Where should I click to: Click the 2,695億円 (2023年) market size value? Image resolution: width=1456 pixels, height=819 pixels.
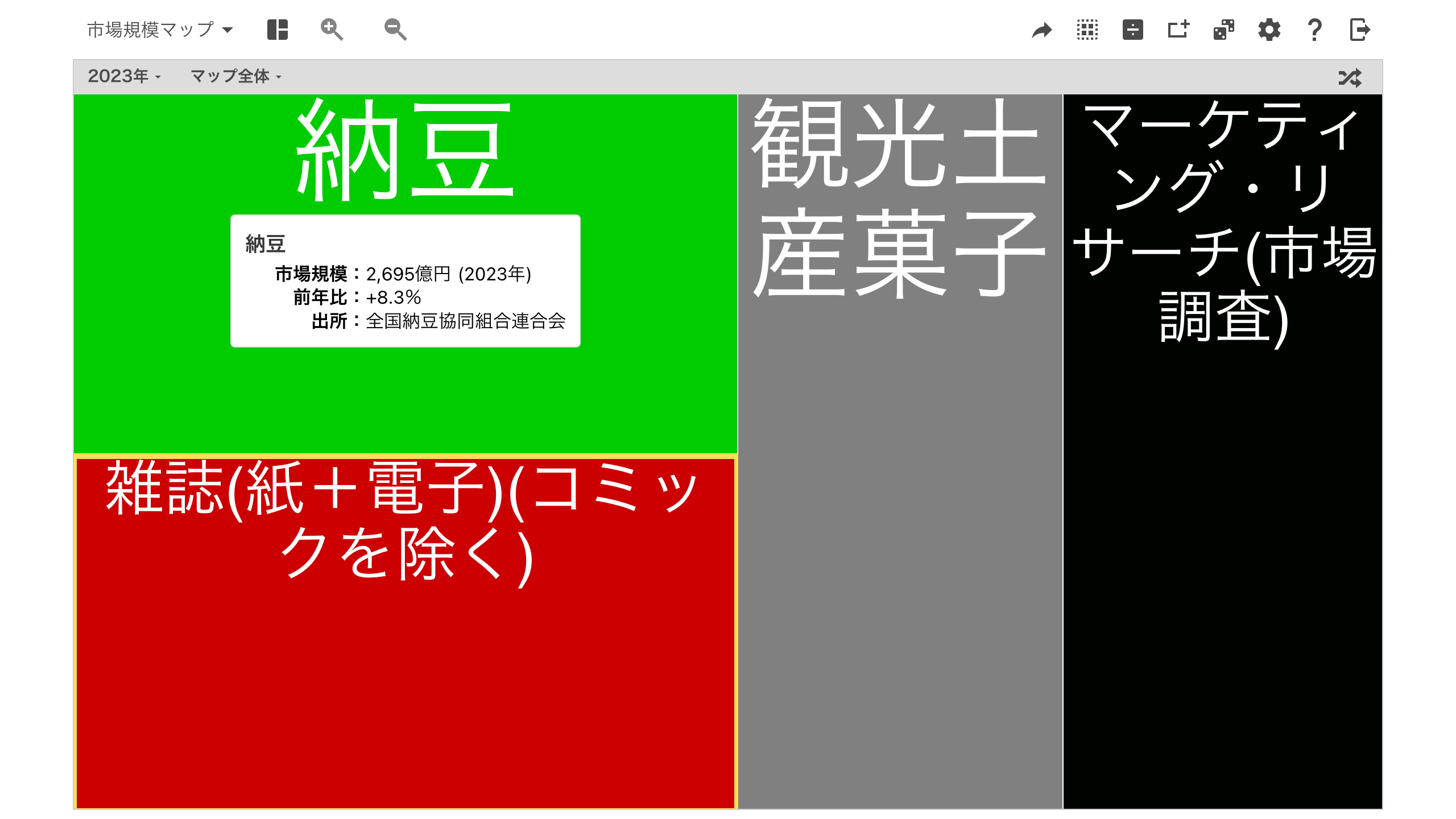click(x=448, y=274)
